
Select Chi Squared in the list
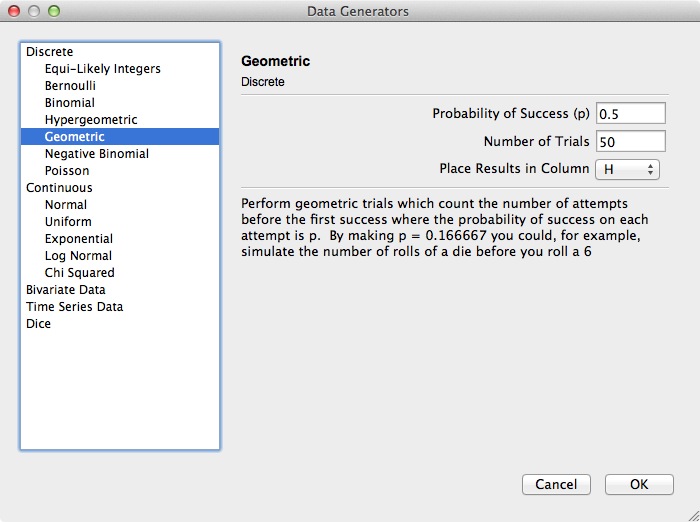click(79, 273)
